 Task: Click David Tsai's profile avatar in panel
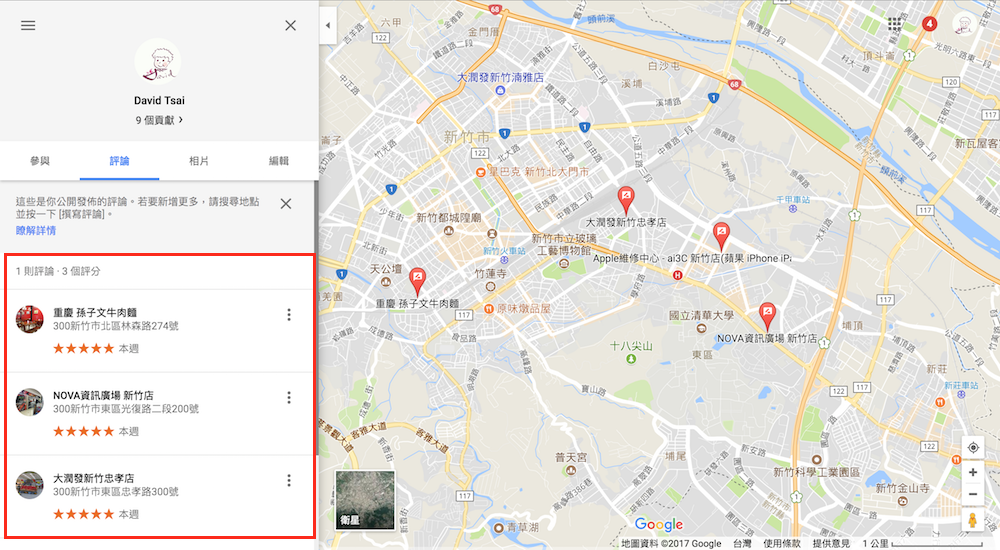tap(158, 62)
